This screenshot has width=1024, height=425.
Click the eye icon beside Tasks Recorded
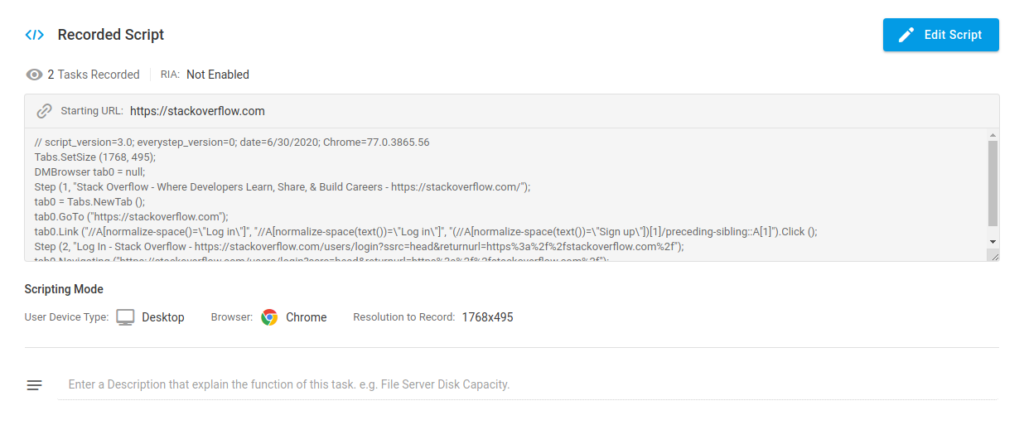(x=35, y=75)
